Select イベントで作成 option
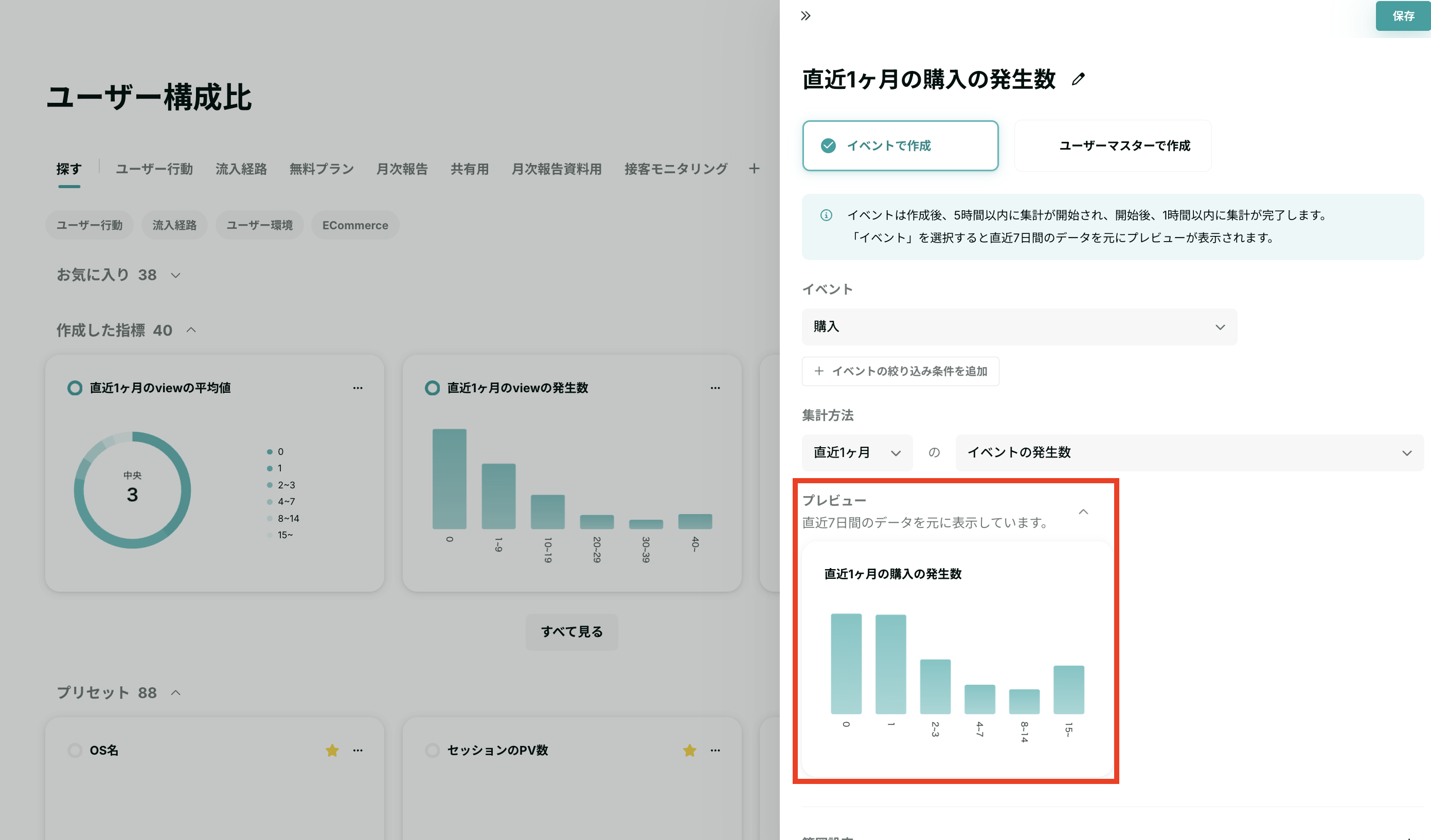This screenshot has height=840, width=1431. click(x=900, y=146)
